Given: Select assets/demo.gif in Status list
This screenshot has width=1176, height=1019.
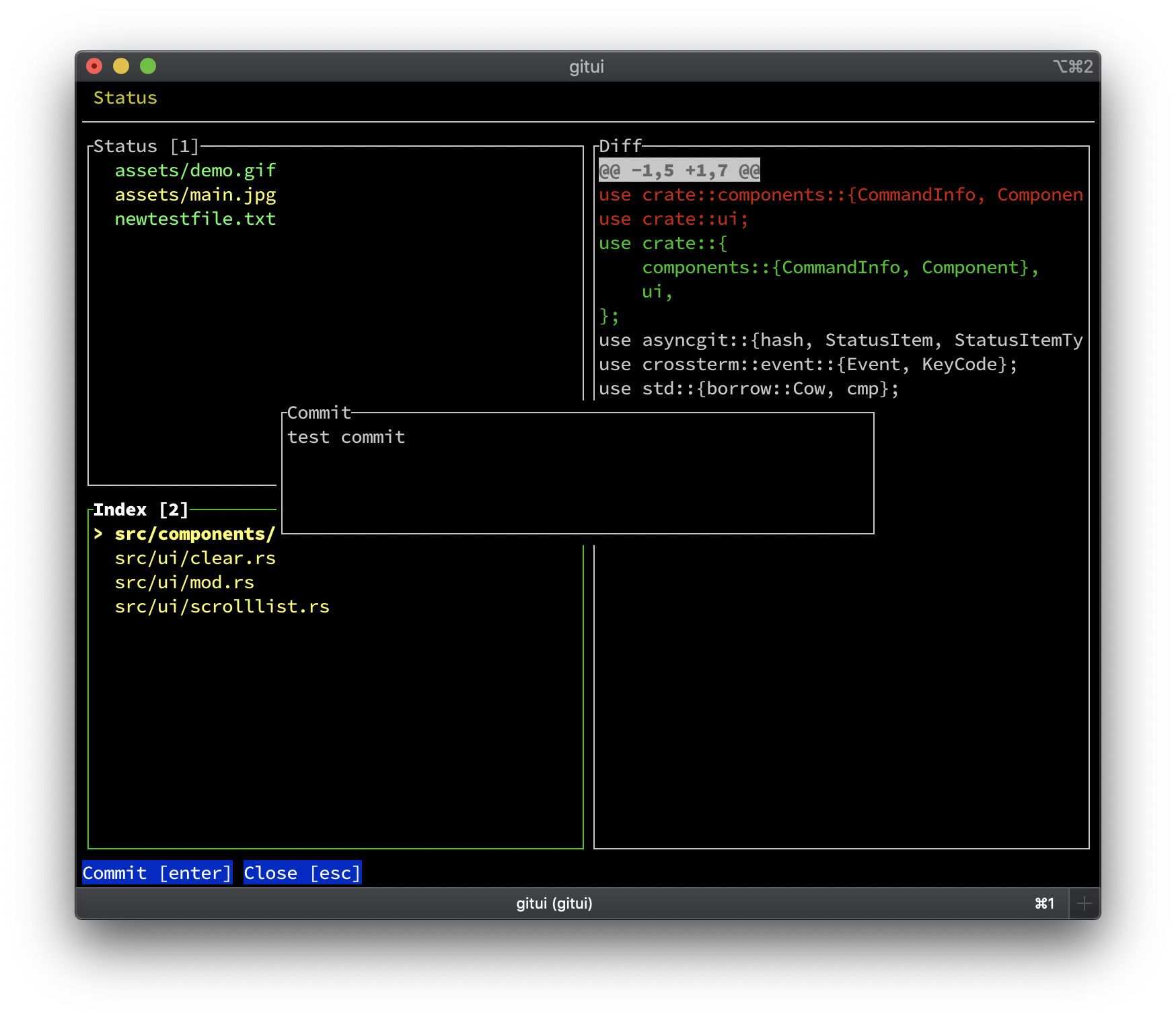Looking at the screenshot, I should 195,170.
